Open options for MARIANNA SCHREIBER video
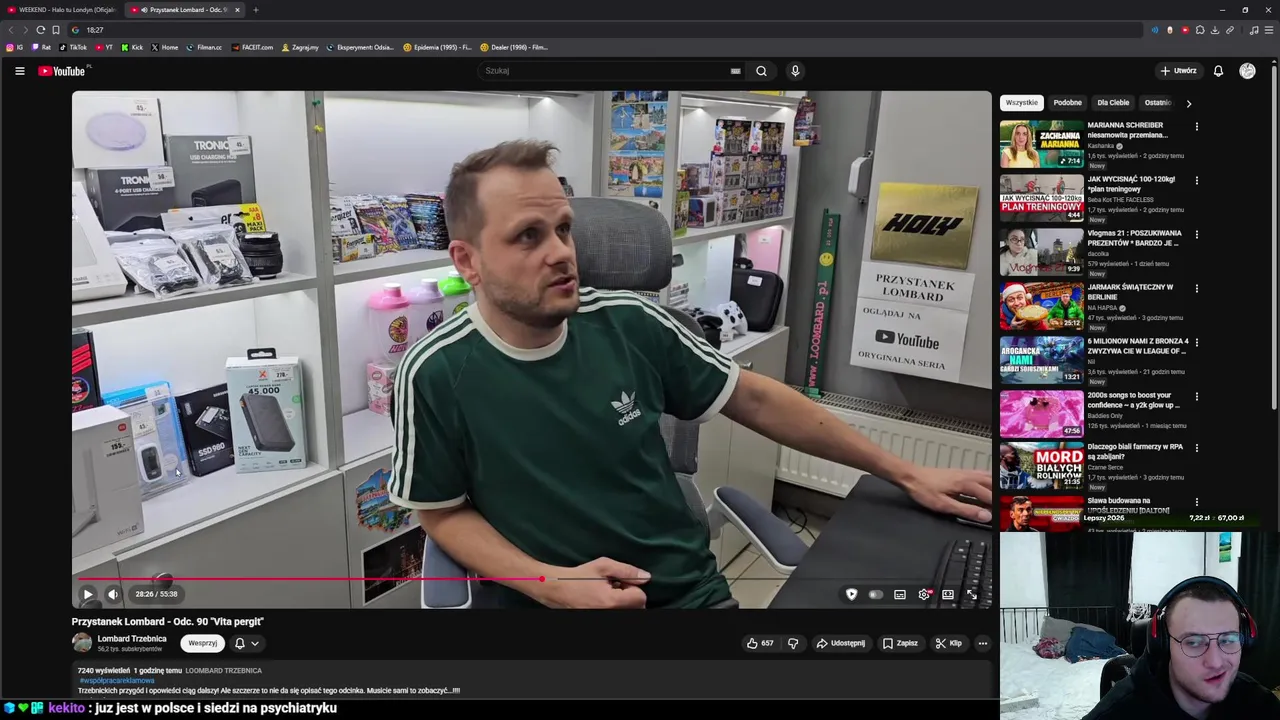The image size is (1280, 720). [1196, 127]
